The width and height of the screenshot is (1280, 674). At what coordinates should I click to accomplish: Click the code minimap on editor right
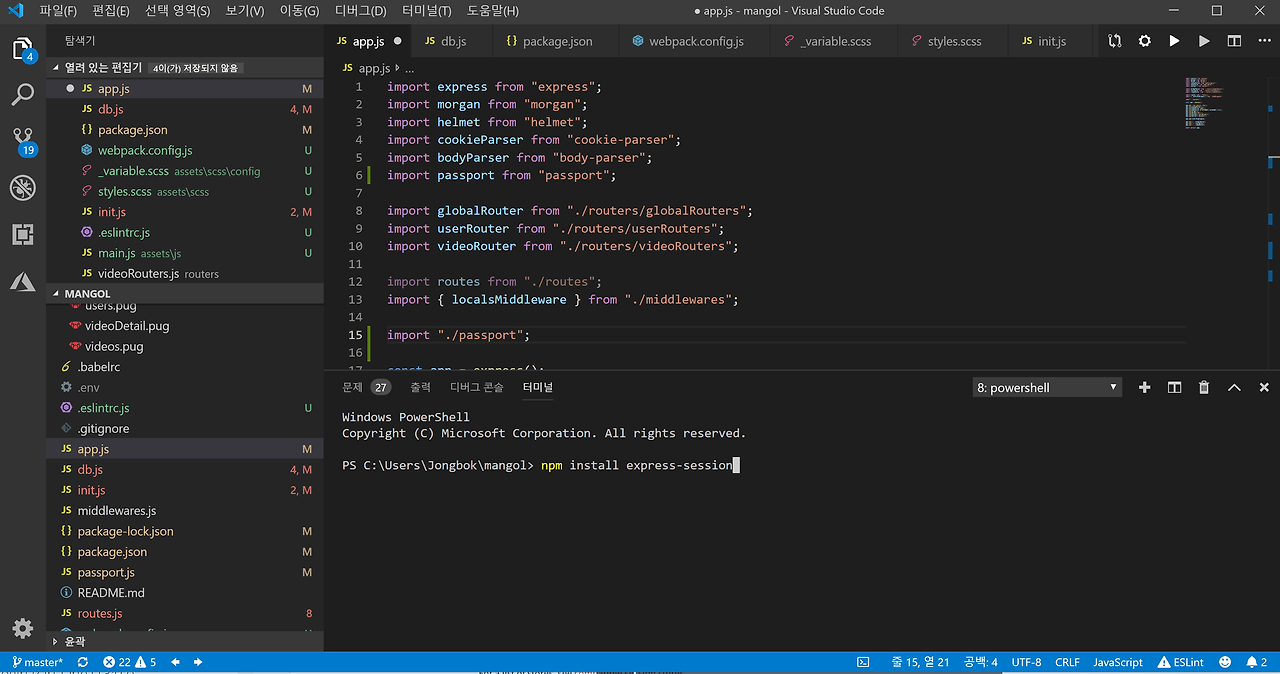(1203, 102)
